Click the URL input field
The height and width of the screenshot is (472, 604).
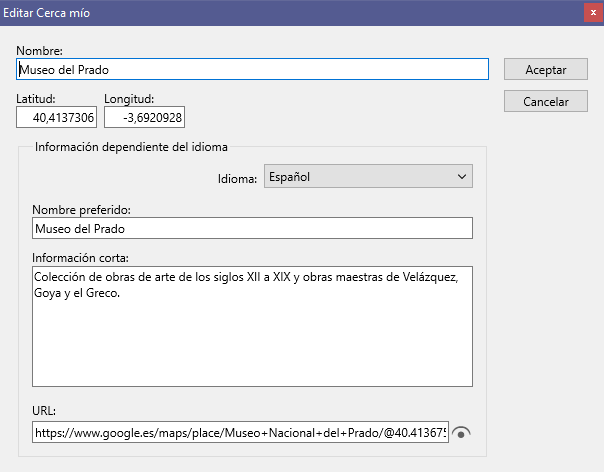pyautogui.click(x=240, y=432)
